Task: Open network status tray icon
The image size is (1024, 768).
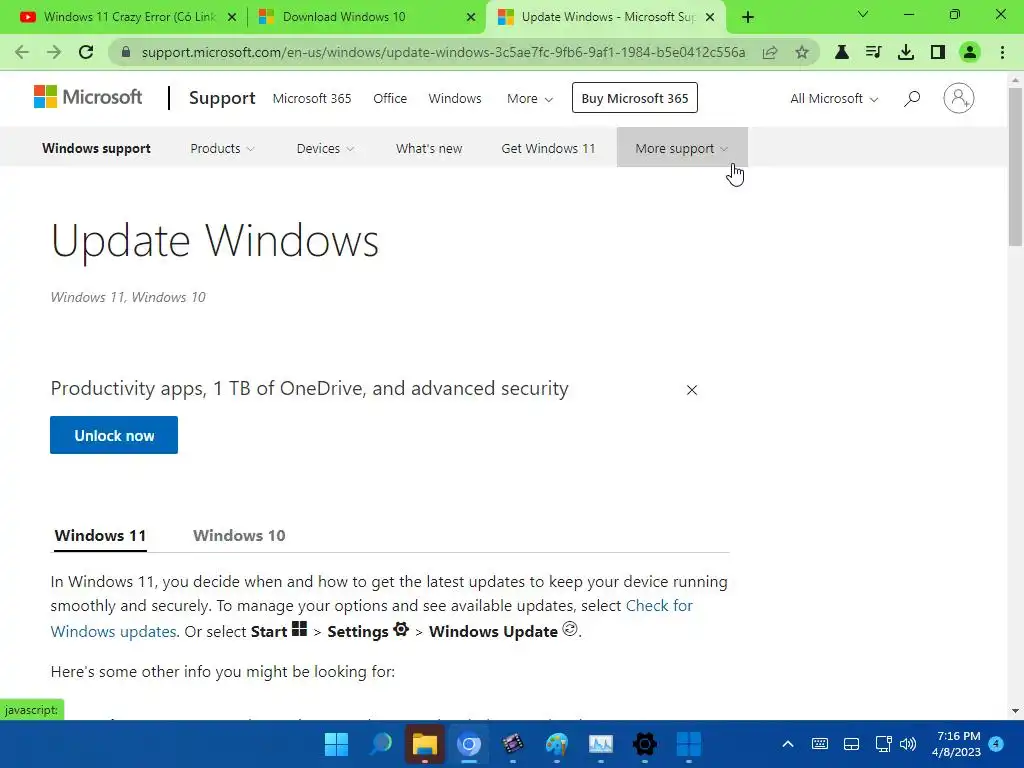Action: 883,744
